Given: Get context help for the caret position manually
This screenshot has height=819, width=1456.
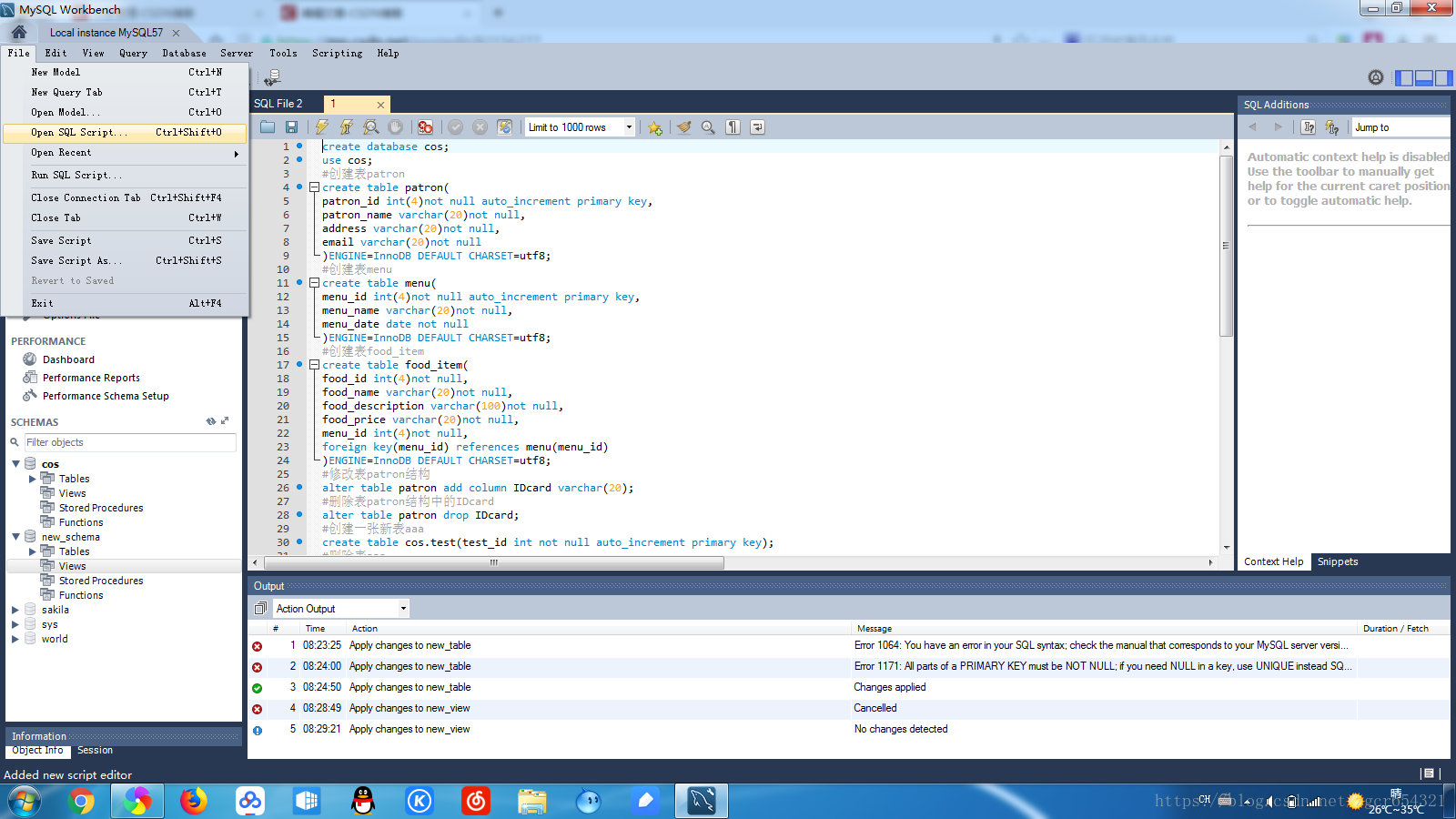Looking at the screenshot, I should pos(1309,127).
